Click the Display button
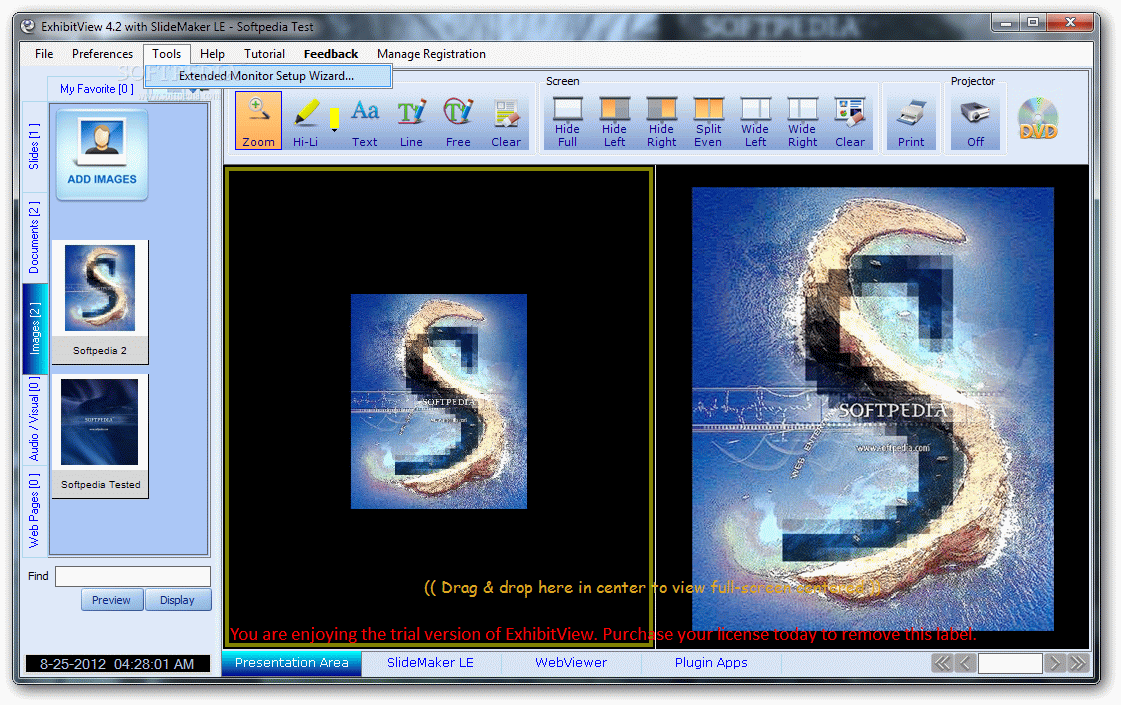Image resolution: width=1121 pixels, height=705 pixels. coord(177,600)
